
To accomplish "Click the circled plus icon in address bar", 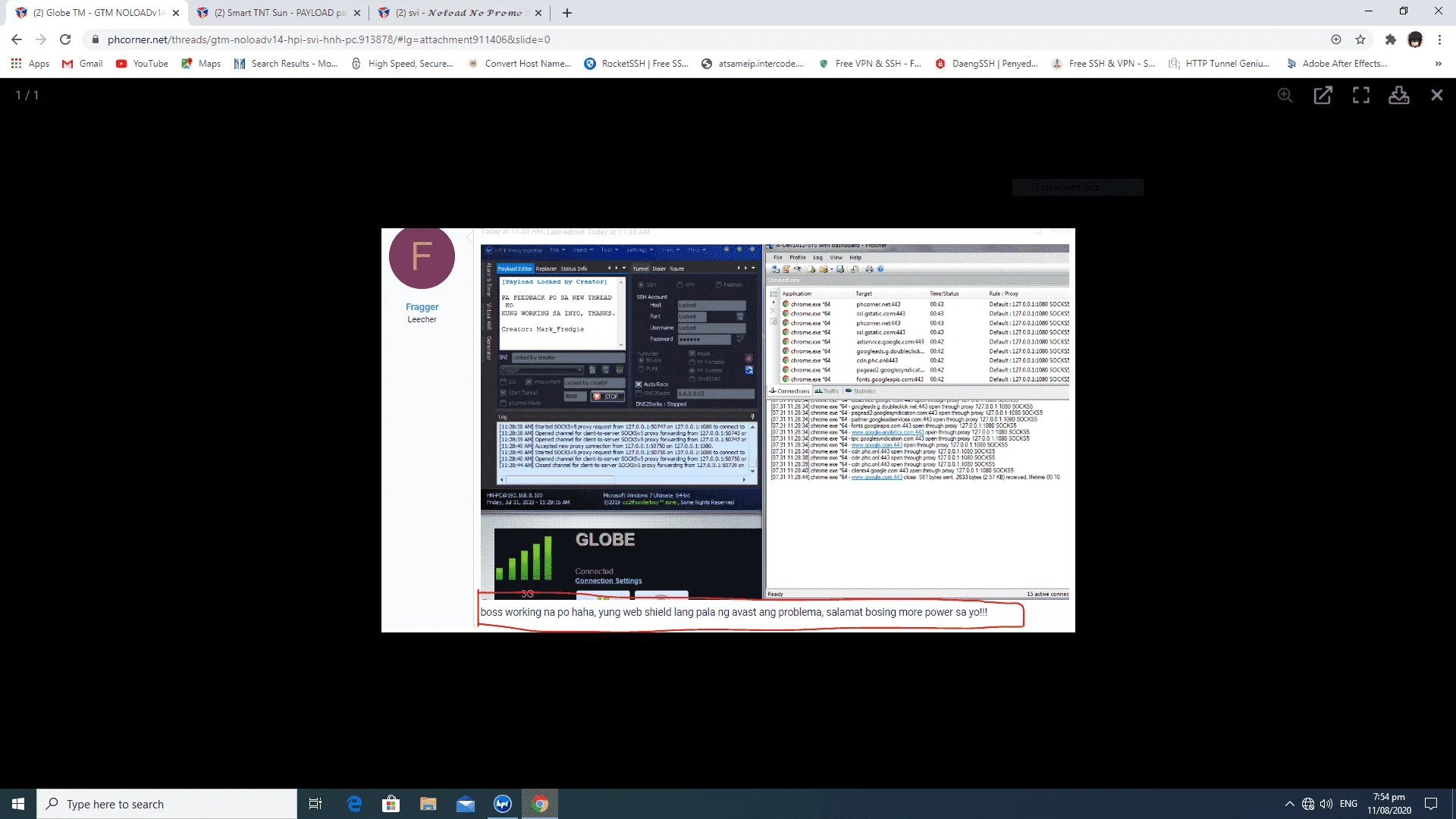I will 1336,39.
